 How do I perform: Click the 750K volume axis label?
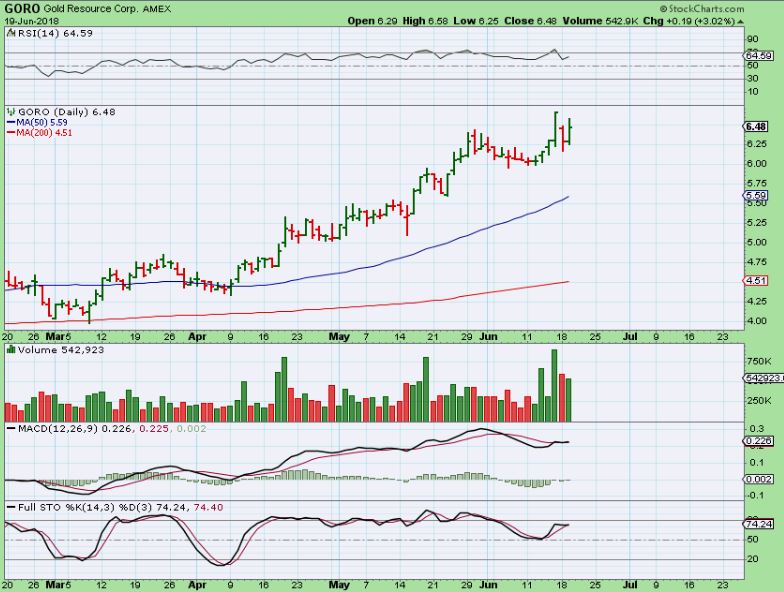(758, 362)
